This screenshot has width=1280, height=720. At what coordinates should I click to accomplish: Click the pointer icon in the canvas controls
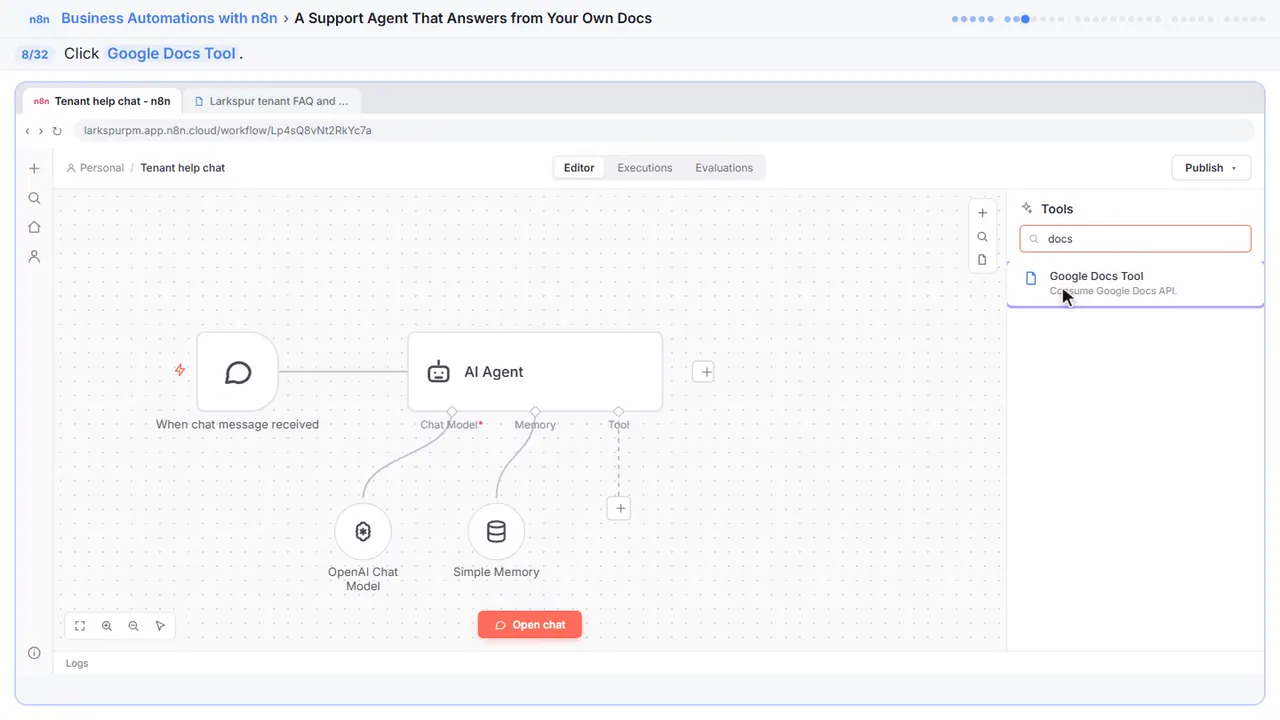pyautogui.click(x=160, y=626)
